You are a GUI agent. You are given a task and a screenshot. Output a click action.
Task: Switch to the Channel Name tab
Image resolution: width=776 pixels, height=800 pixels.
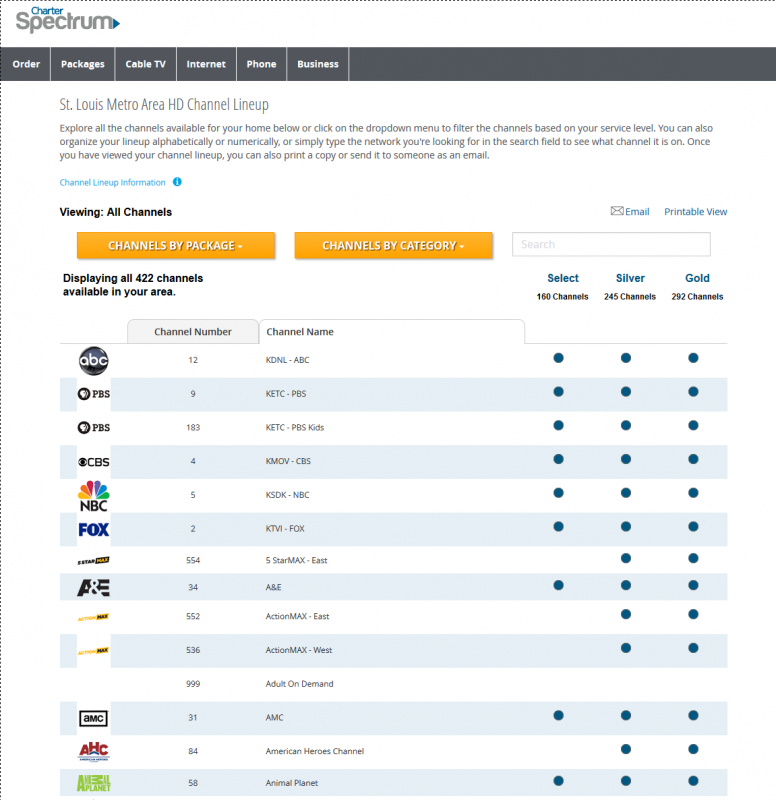[x=300, y=332]
